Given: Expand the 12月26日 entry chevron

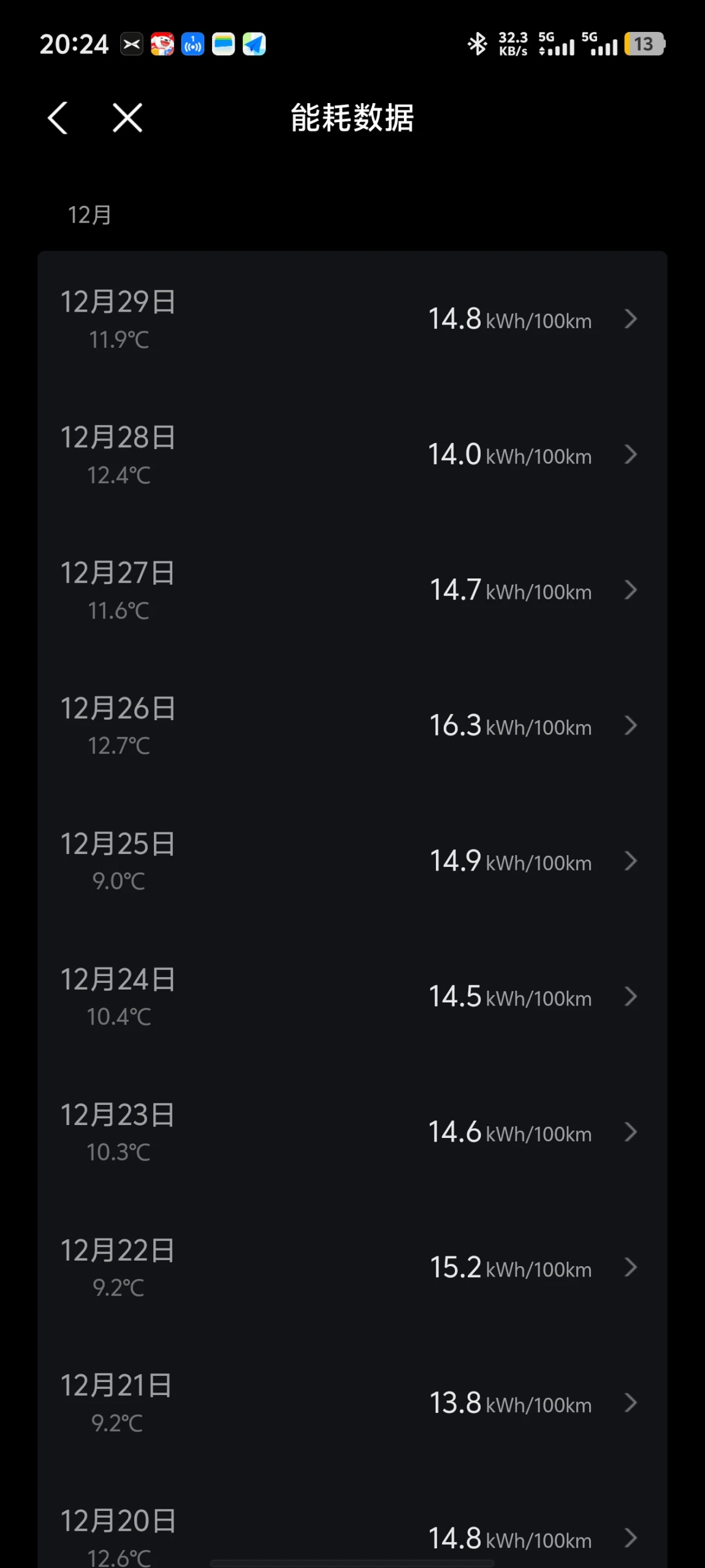Looking at the screenshot, I should click(x=630, y=726).
